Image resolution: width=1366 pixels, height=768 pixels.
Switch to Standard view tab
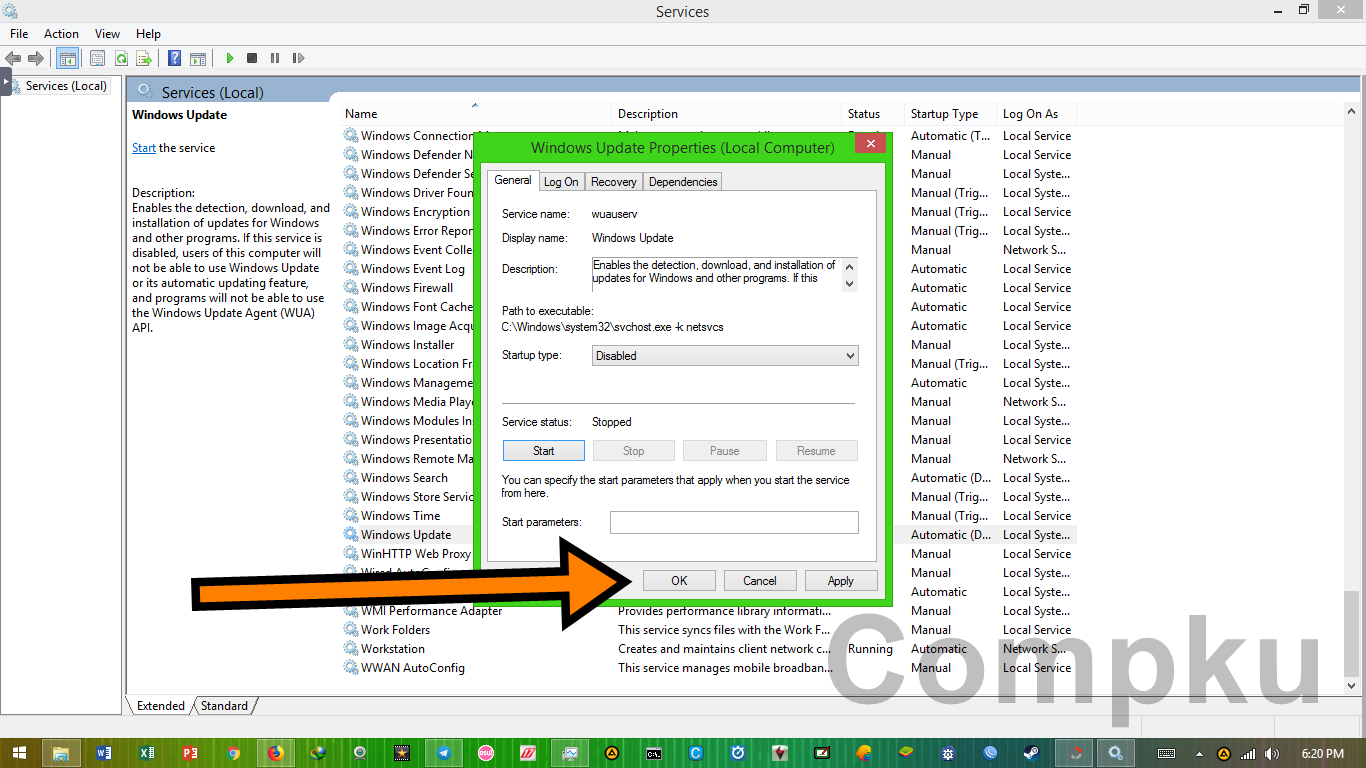click(x=224, y=706)
